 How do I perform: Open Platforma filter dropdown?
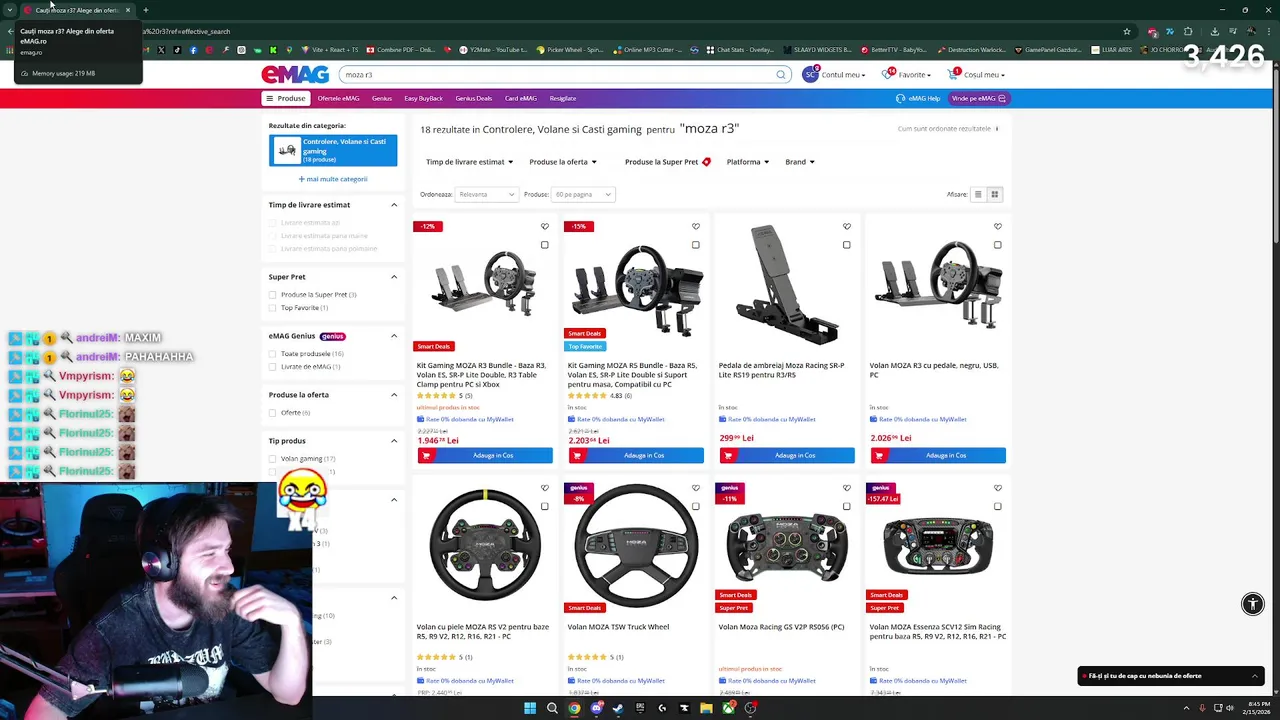coord(749,162)
